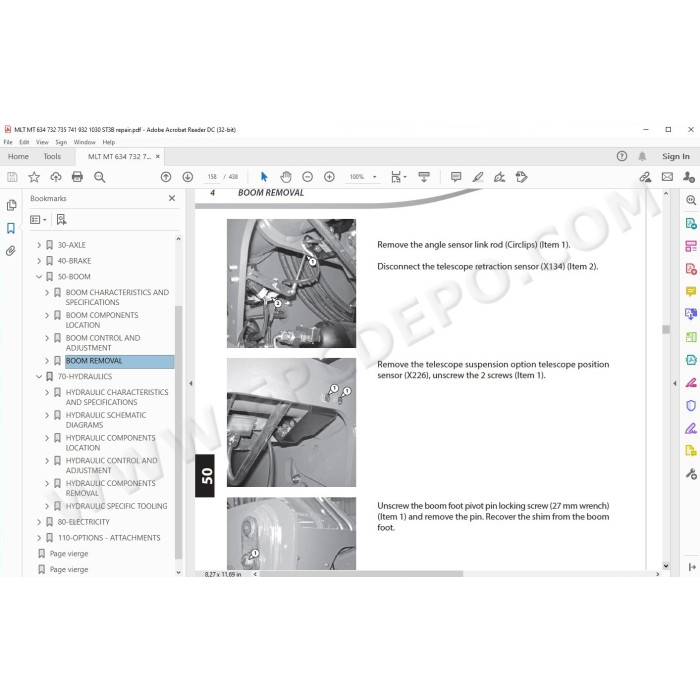Collapse the 50-BOOM bookmark
This screenshot has height=700, width=700.
pos(39,277)
